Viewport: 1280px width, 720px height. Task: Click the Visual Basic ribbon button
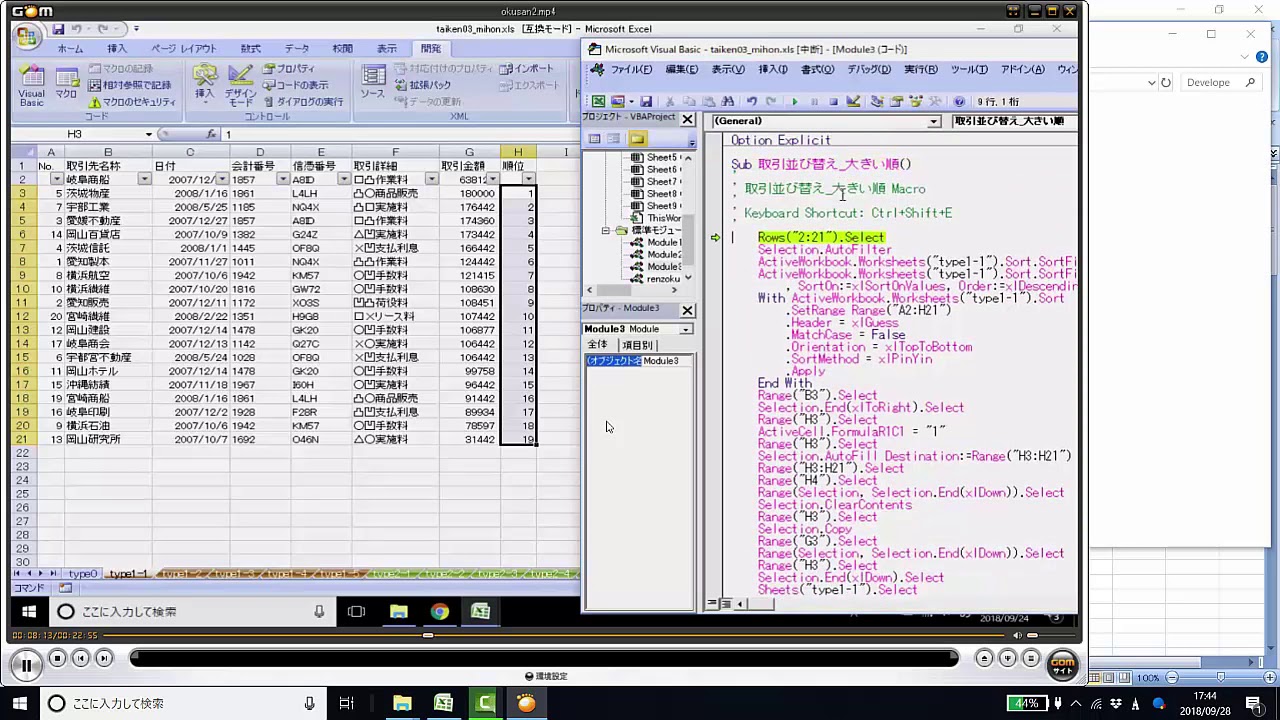coord(31,86)
